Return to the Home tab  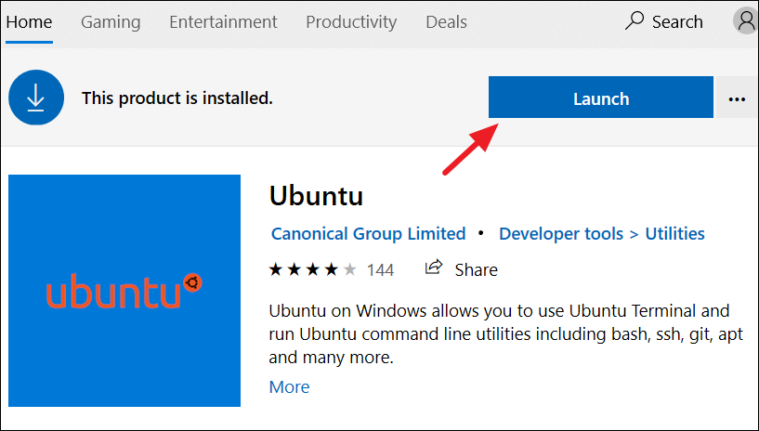tap(29, 22)
